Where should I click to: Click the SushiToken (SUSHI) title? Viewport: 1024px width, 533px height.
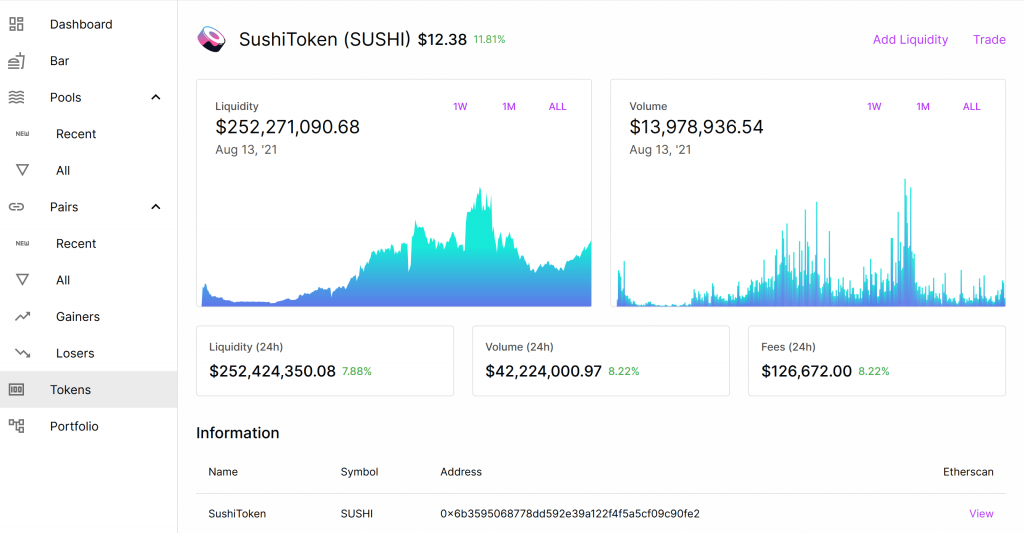coord(325,39)
